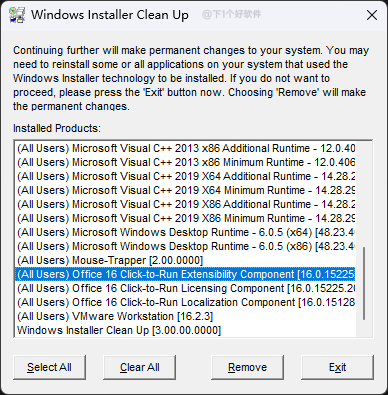
Task: Select Visual C++ 2013 x86 Additional Runtime entry
Action: point(185,148)
